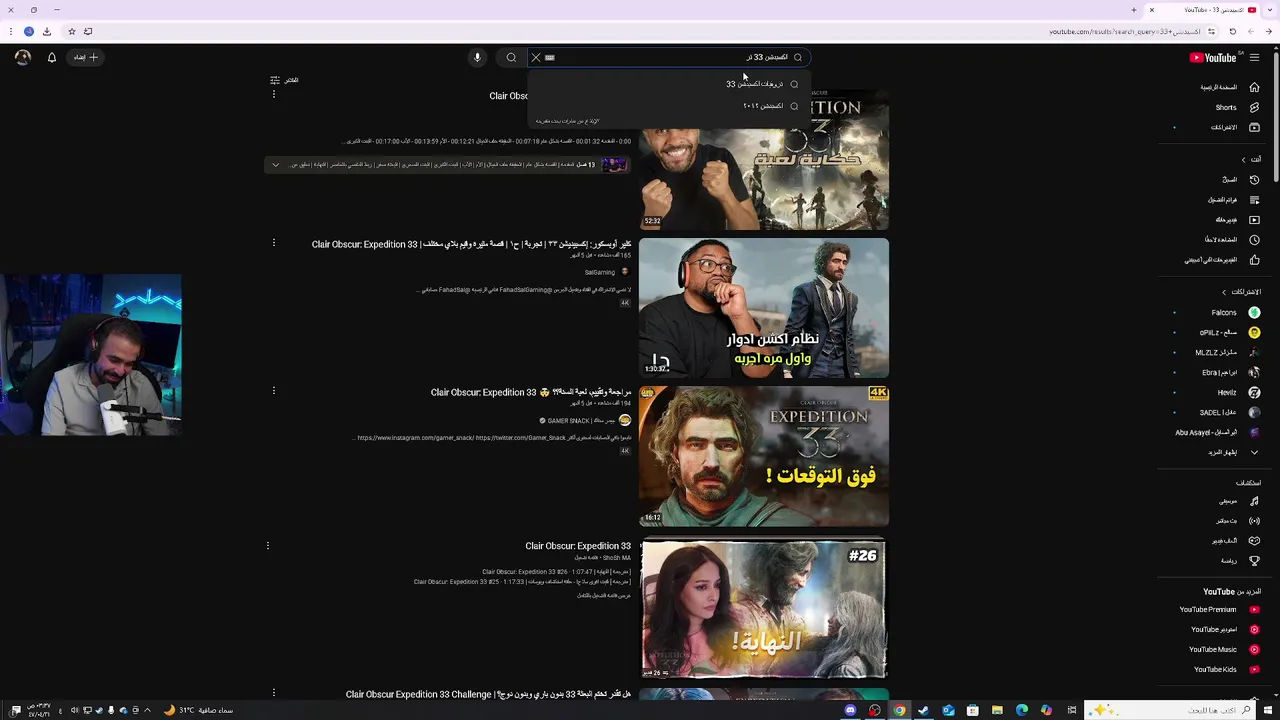
Task: Click the search magnifier button
Action: point(511,57)
